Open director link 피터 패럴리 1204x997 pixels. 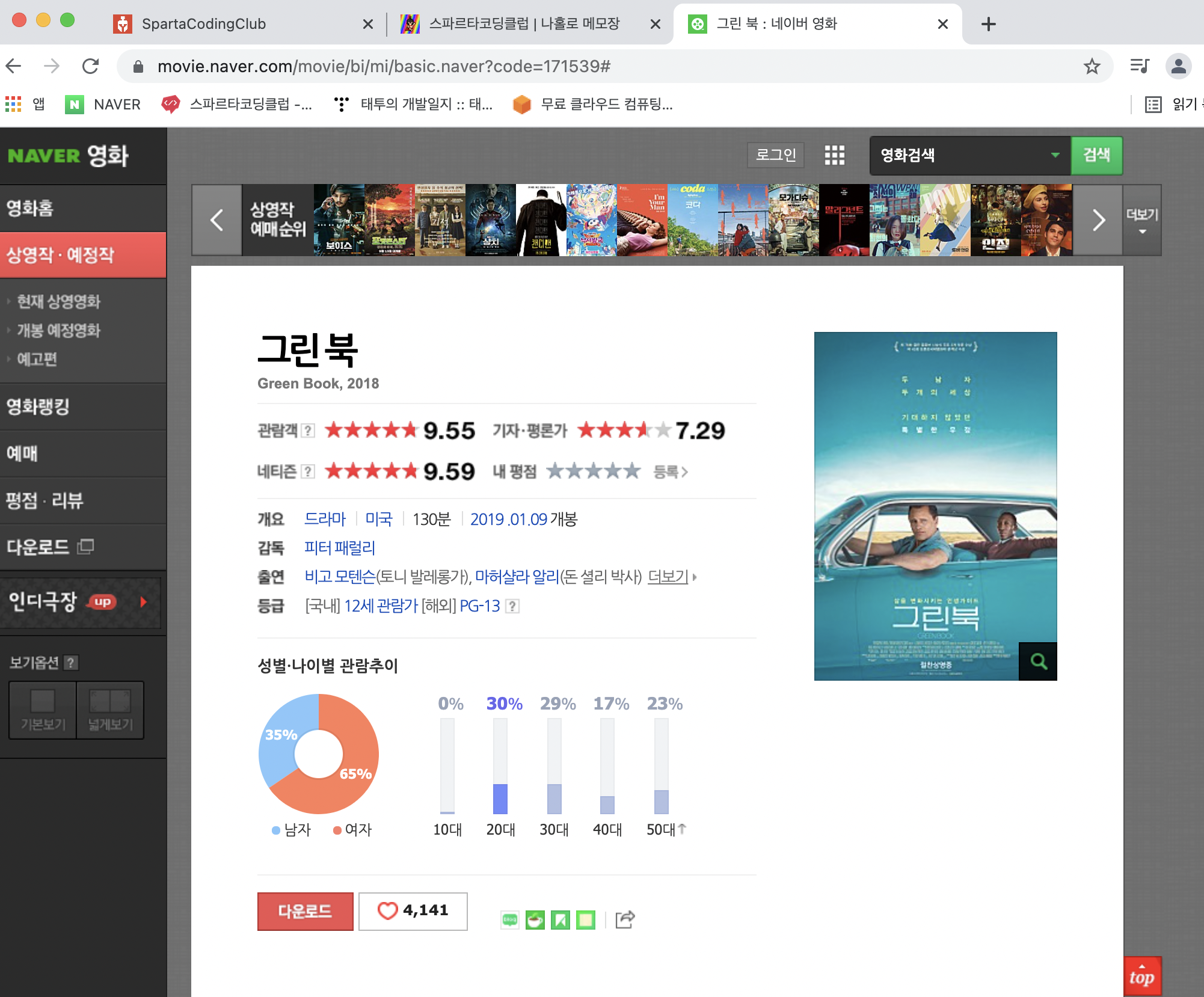tap(339, 548)
